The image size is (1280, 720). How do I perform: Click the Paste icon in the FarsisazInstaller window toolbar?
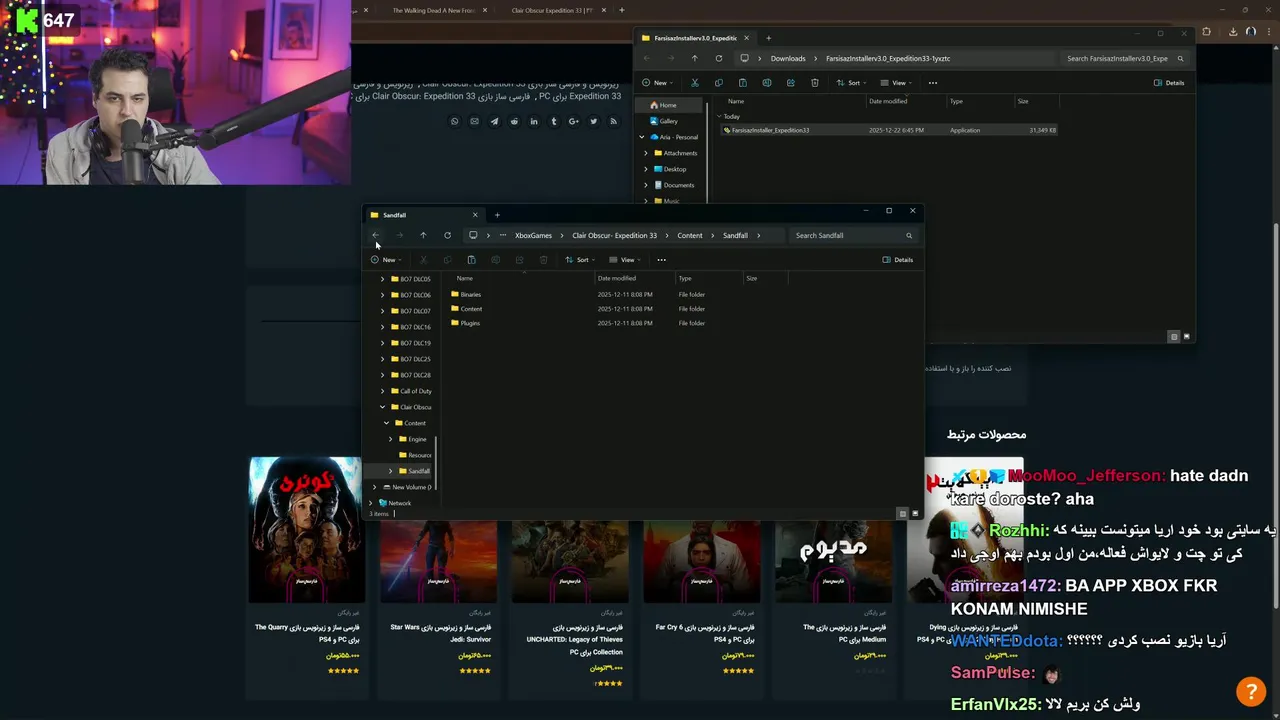[x=742, y=83]
